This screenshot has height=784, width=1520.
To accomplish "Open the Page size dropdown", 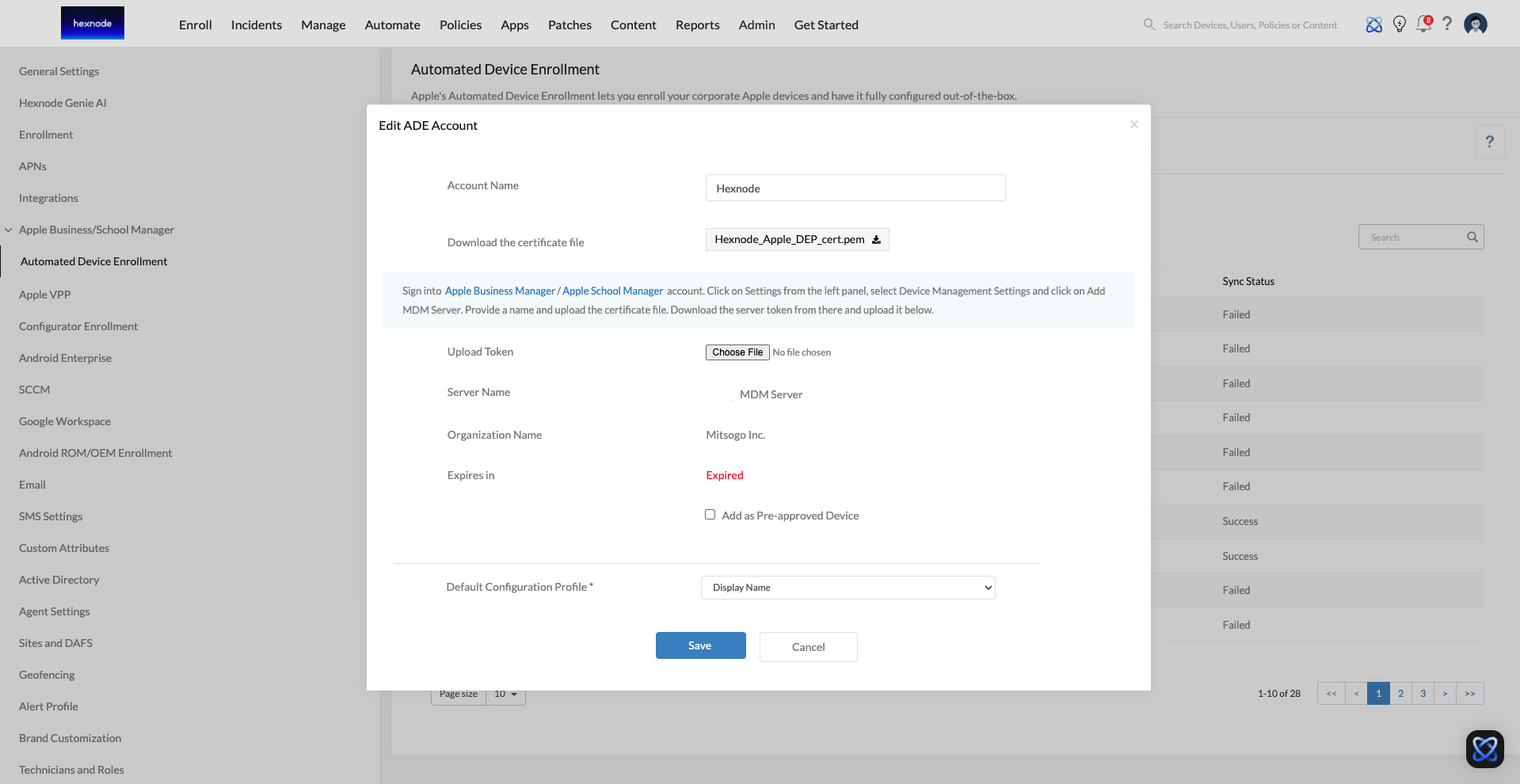I will (505, 695).
